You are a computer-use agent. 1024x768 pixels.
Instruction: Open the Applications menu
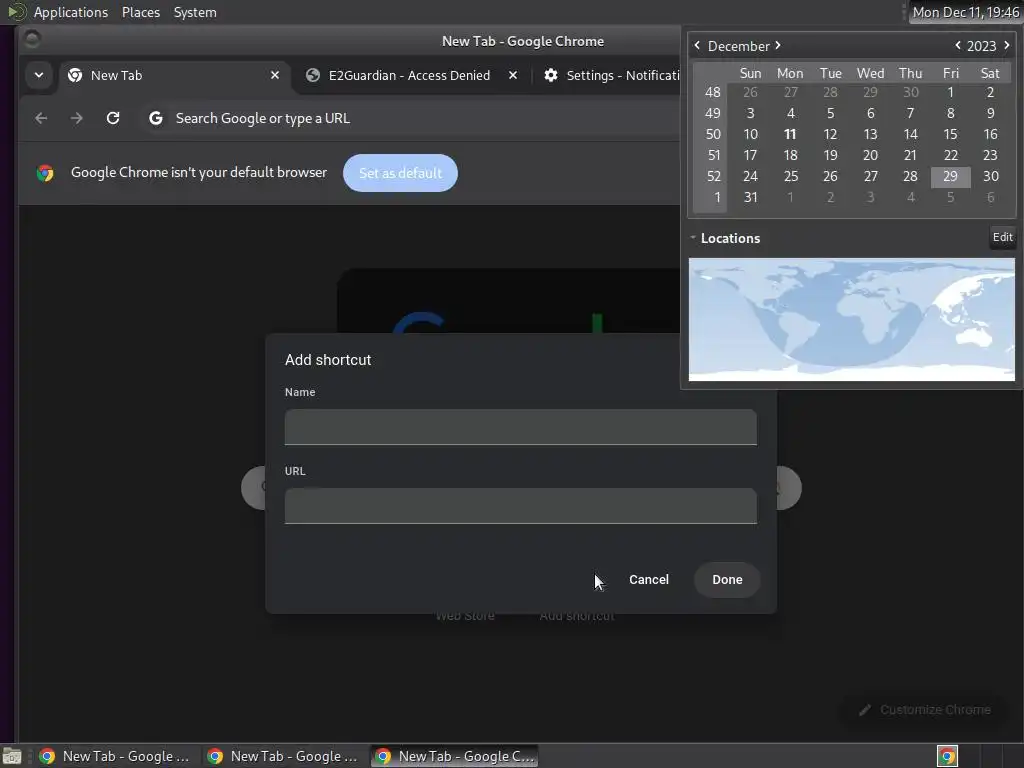click(x=71, y=12)
